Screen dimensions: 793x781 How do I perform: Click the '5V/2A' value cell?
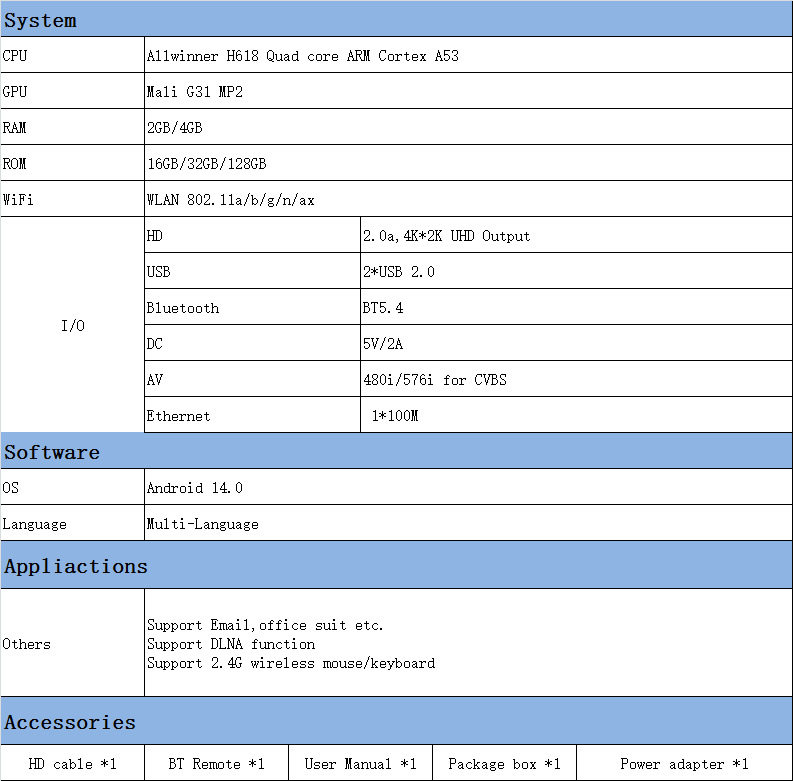tap(577, 343)
